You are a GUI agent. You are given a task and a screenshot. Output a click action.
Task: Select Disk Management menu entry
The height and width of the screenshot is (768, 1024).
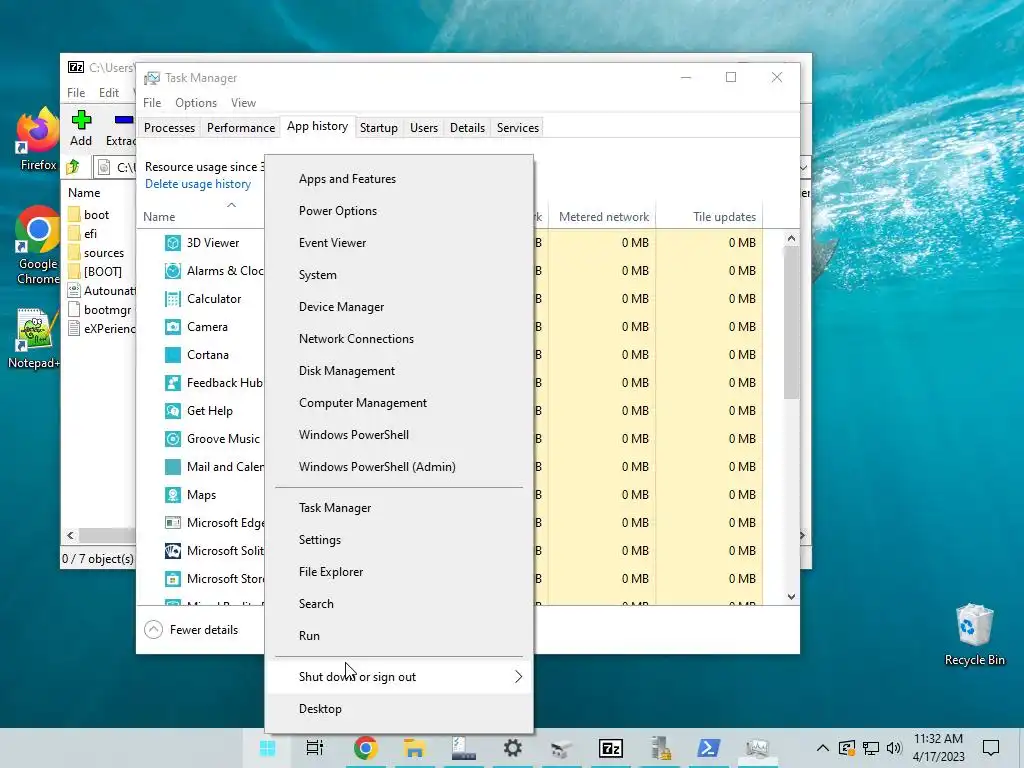point(399,371)
